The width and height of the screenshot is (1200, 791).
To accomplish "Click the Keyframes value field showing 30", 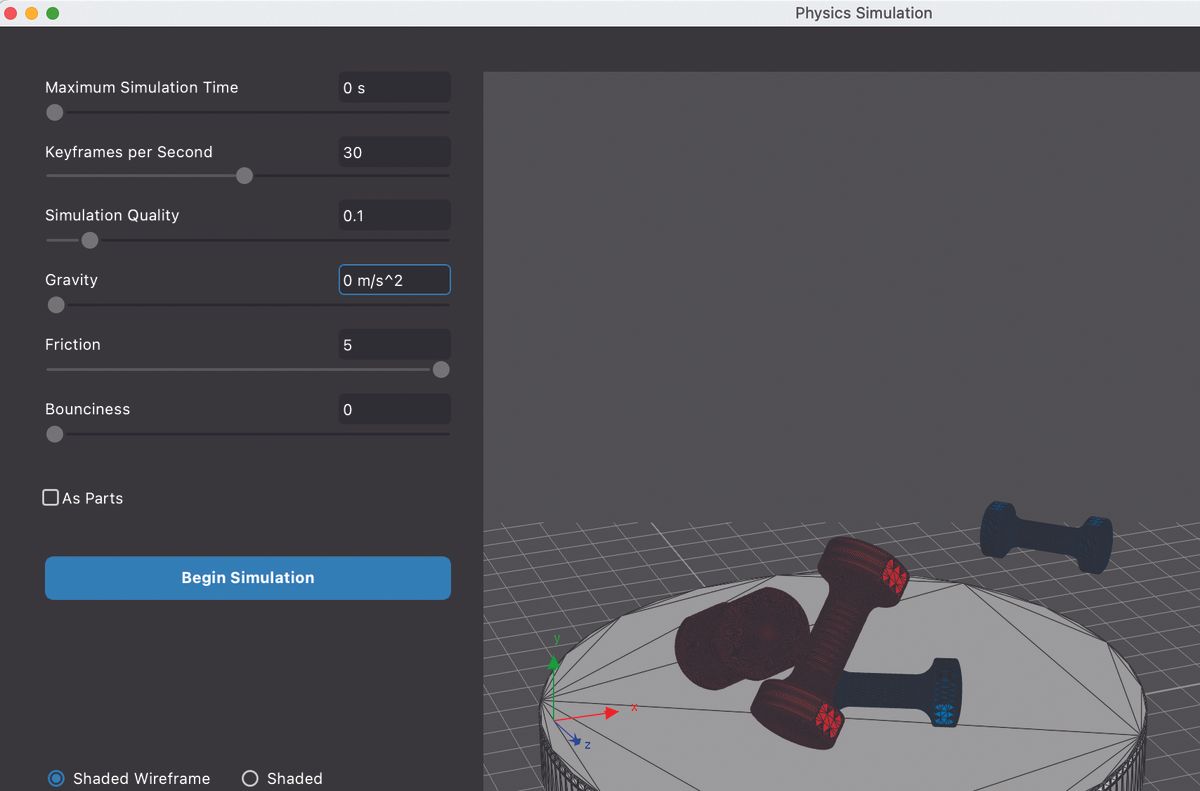I will click(x=394, y=151).
